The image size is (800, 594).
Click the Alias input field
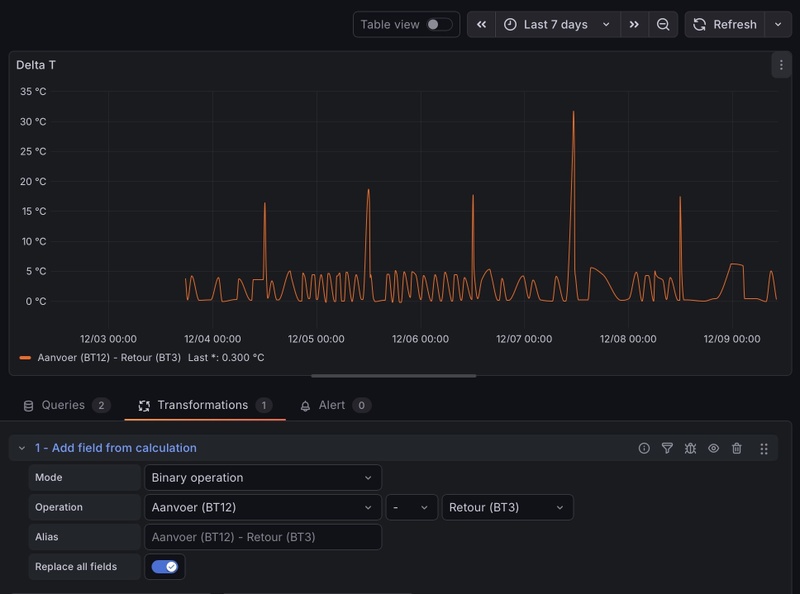point(262,537)
